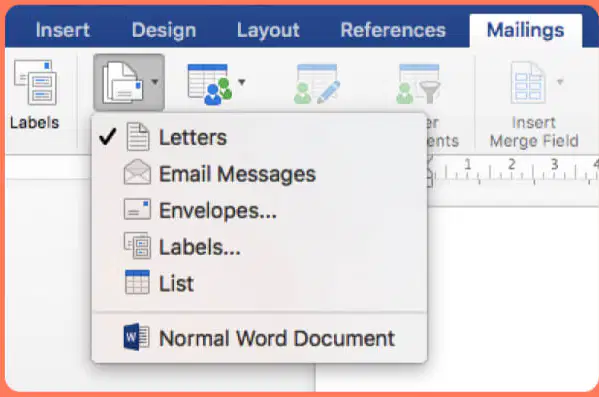Open the Layout ribbon tab

[x=268, y=30]
